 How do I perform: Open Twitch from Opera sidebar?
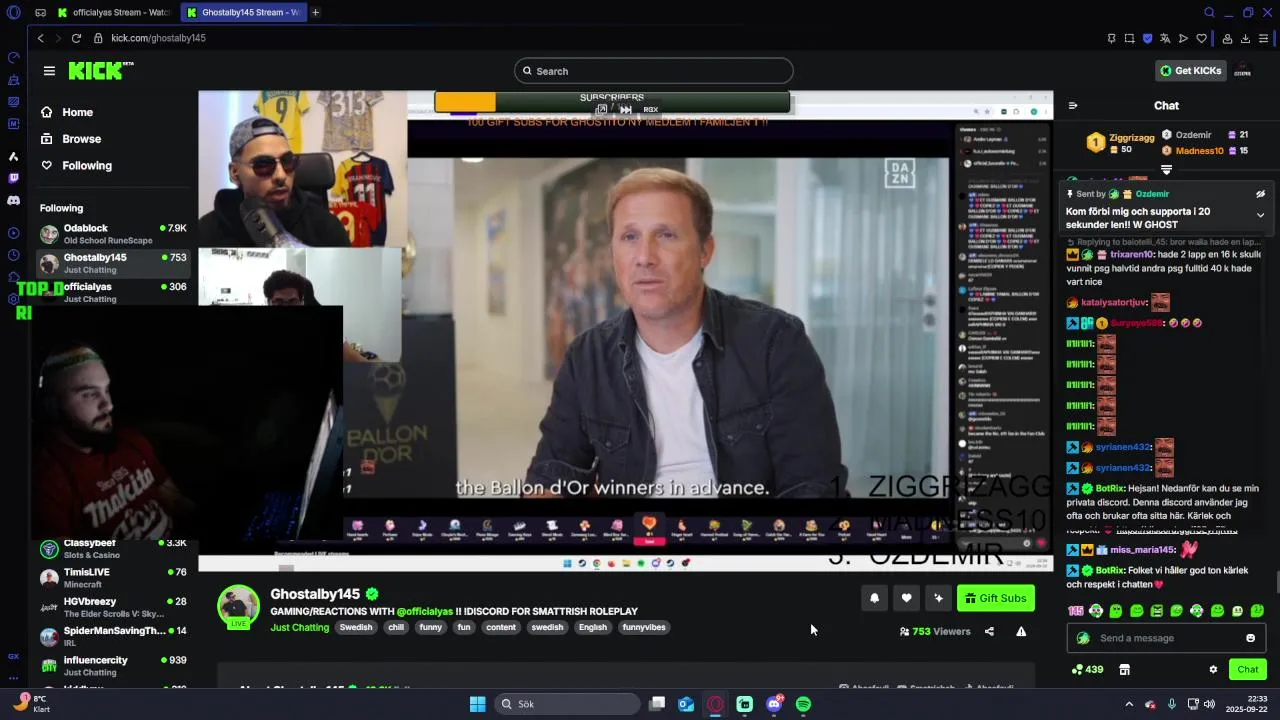[13, 178]
